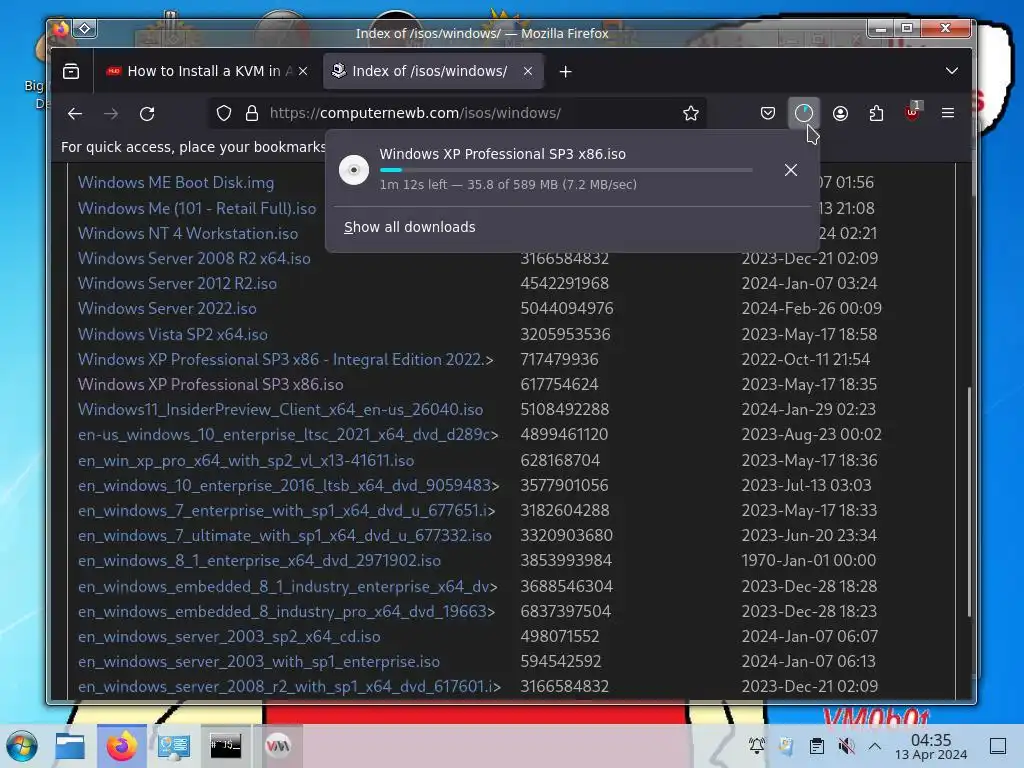
Task: Open Firefox hamburger menu
Action: click(x=948, y=113)
